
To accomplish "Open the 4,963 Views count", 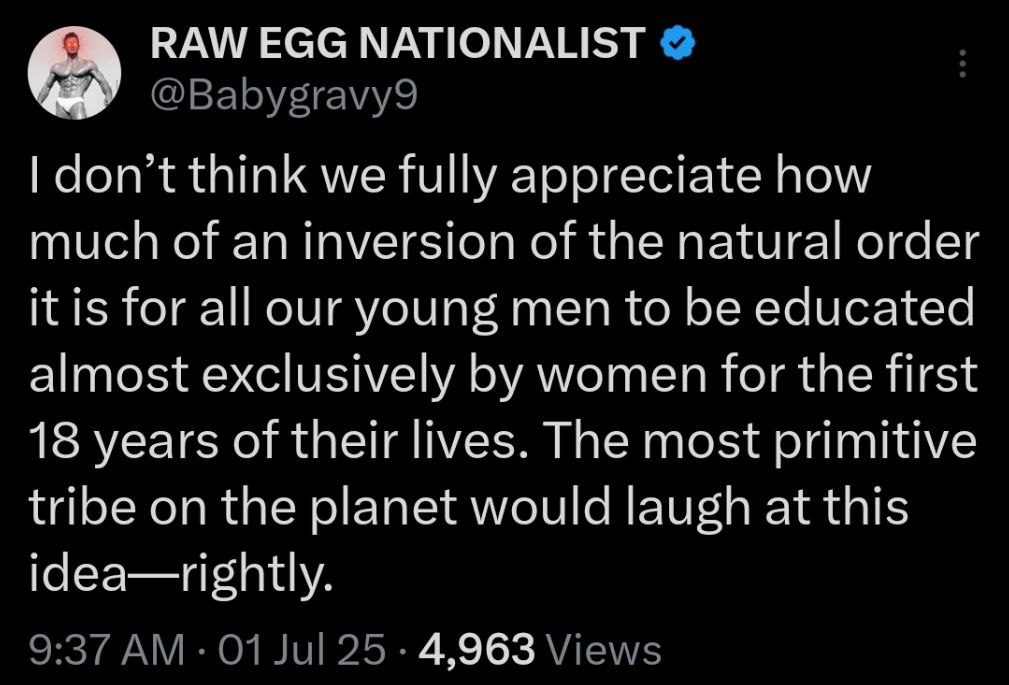I will click(540, 649).
